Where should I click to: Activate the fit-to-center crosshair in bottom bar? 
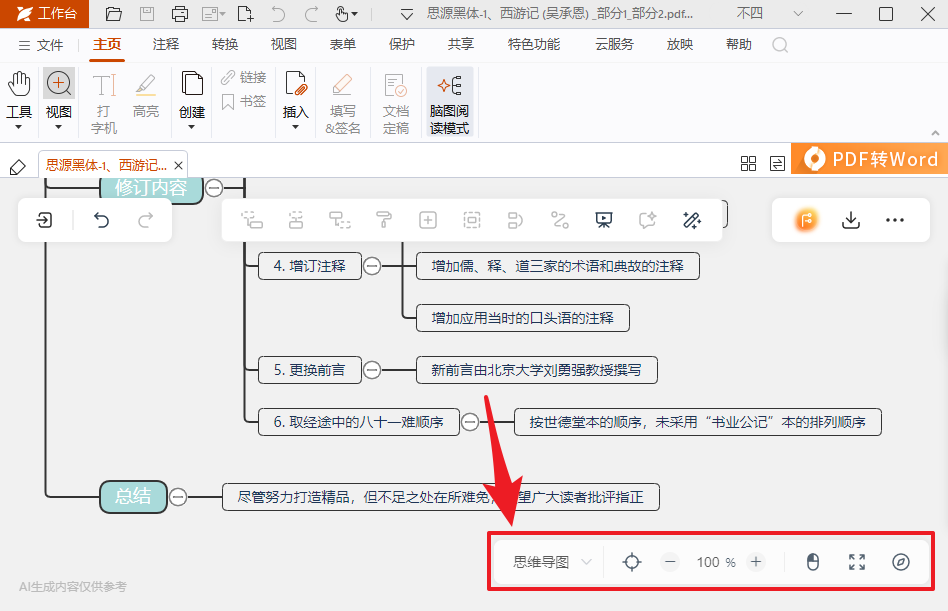(632, 562)
